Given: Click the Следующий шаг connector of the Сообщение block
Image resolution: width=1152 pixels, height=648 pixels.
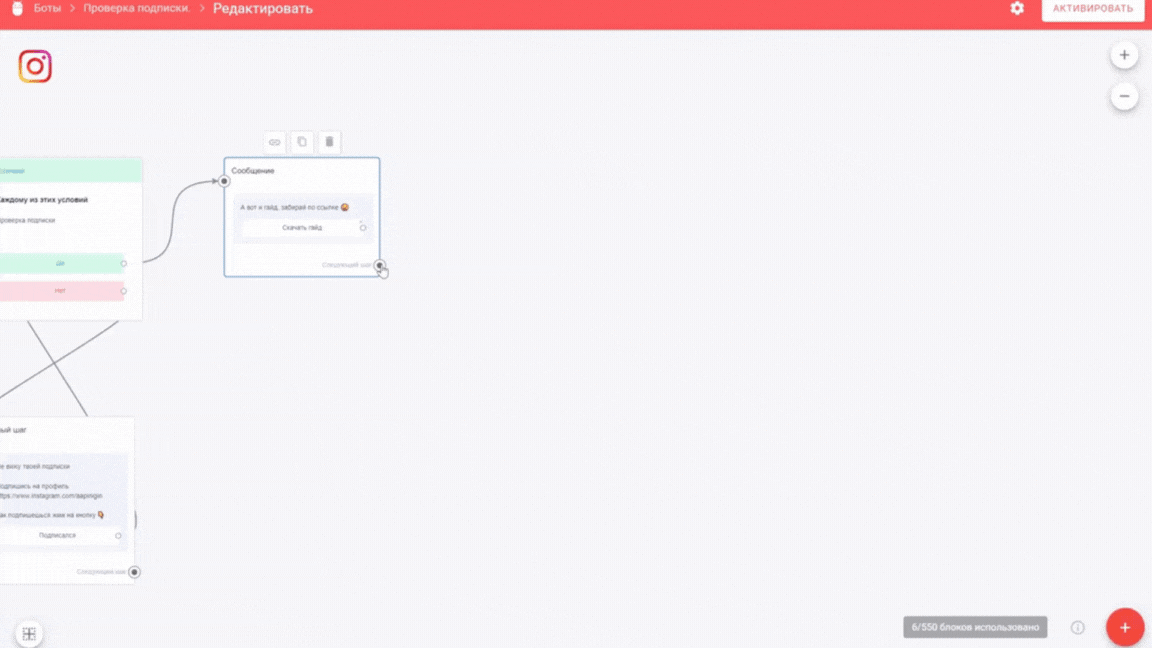Looking at the screenshot, I should (x=379, y=265).
